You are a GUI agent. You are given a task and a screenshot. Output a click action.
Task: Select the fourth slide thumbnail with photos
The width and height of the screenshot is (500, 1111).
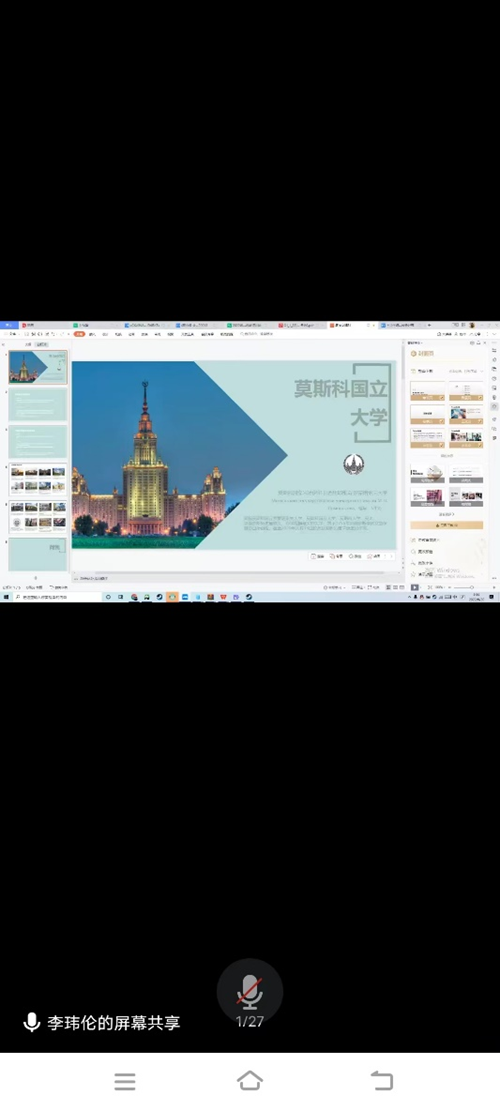pyautogui.click(x=38, y=480)
